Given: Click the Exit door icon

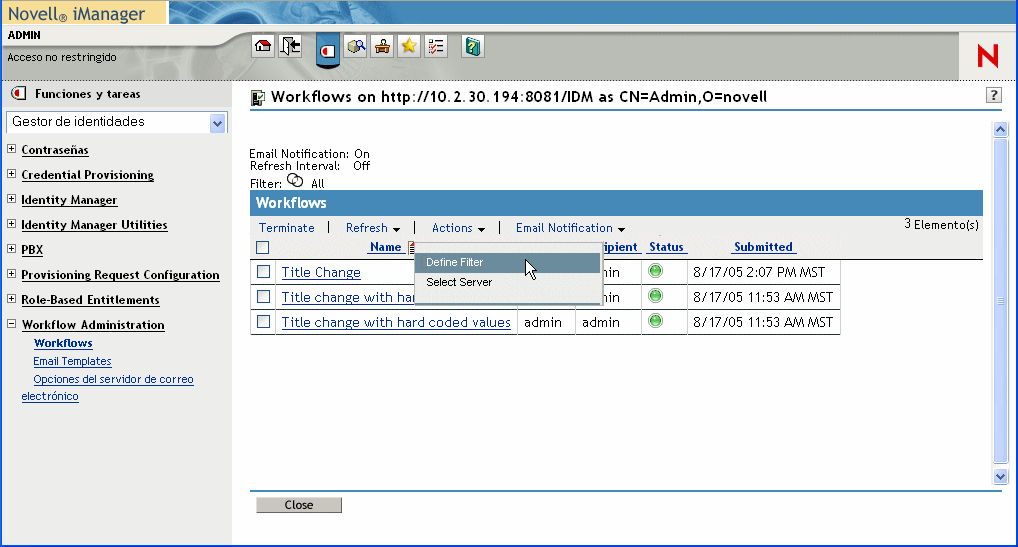Looking at the screenshot, I should point(290,46).
